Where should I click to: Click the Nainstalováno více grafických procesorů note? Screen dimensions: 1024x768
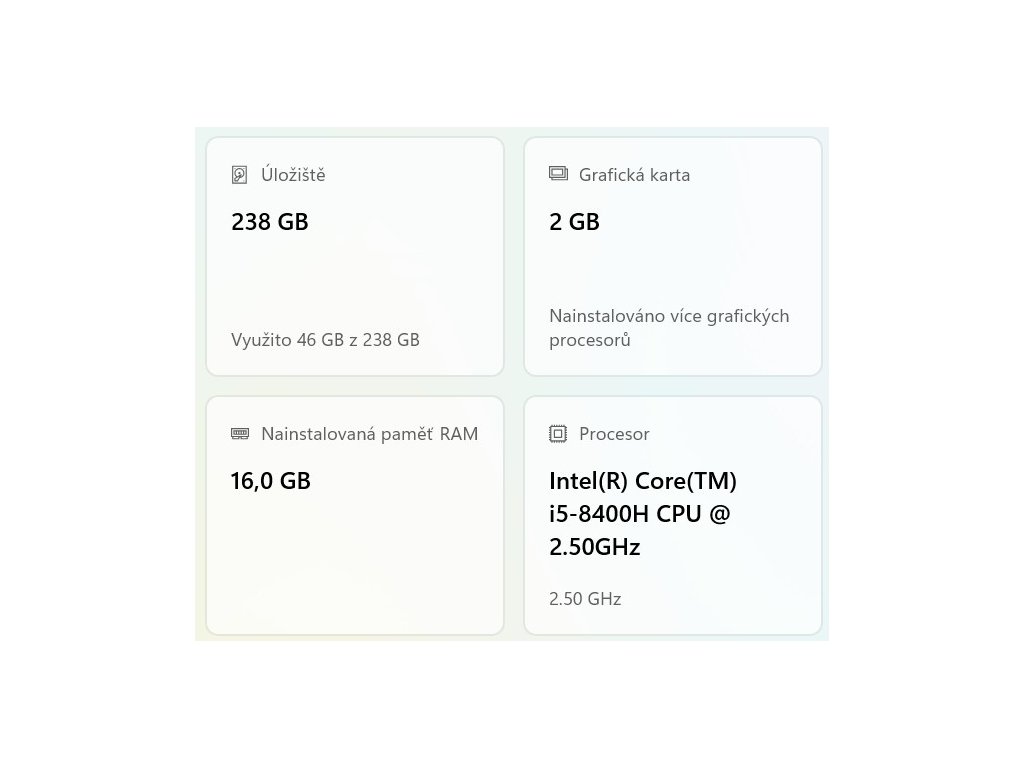(x=668, y=328)
